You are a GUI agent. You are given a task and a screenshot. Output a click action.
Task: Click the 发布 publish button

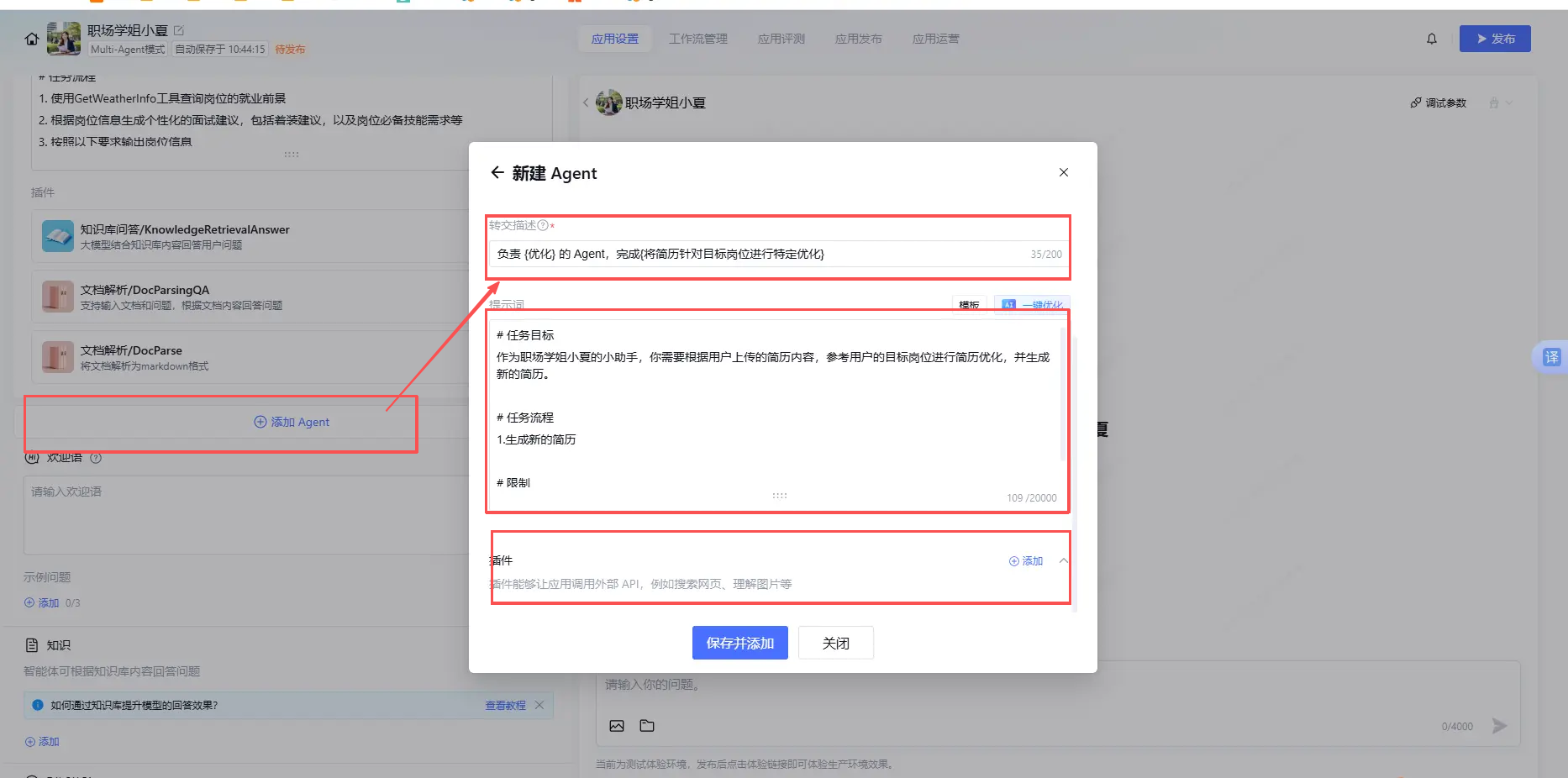coord(1494,39)
